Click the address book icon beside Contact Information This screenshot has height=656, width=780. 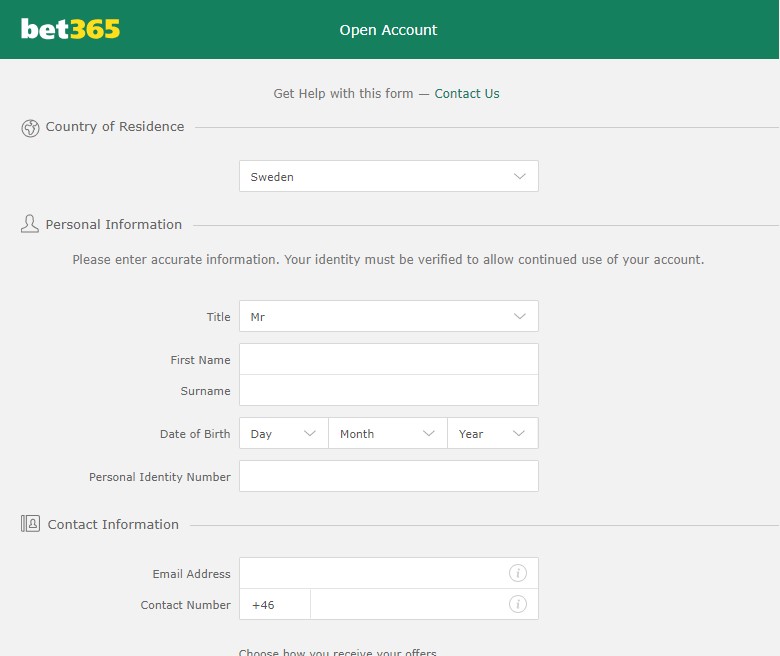click(x=30, y=523)
